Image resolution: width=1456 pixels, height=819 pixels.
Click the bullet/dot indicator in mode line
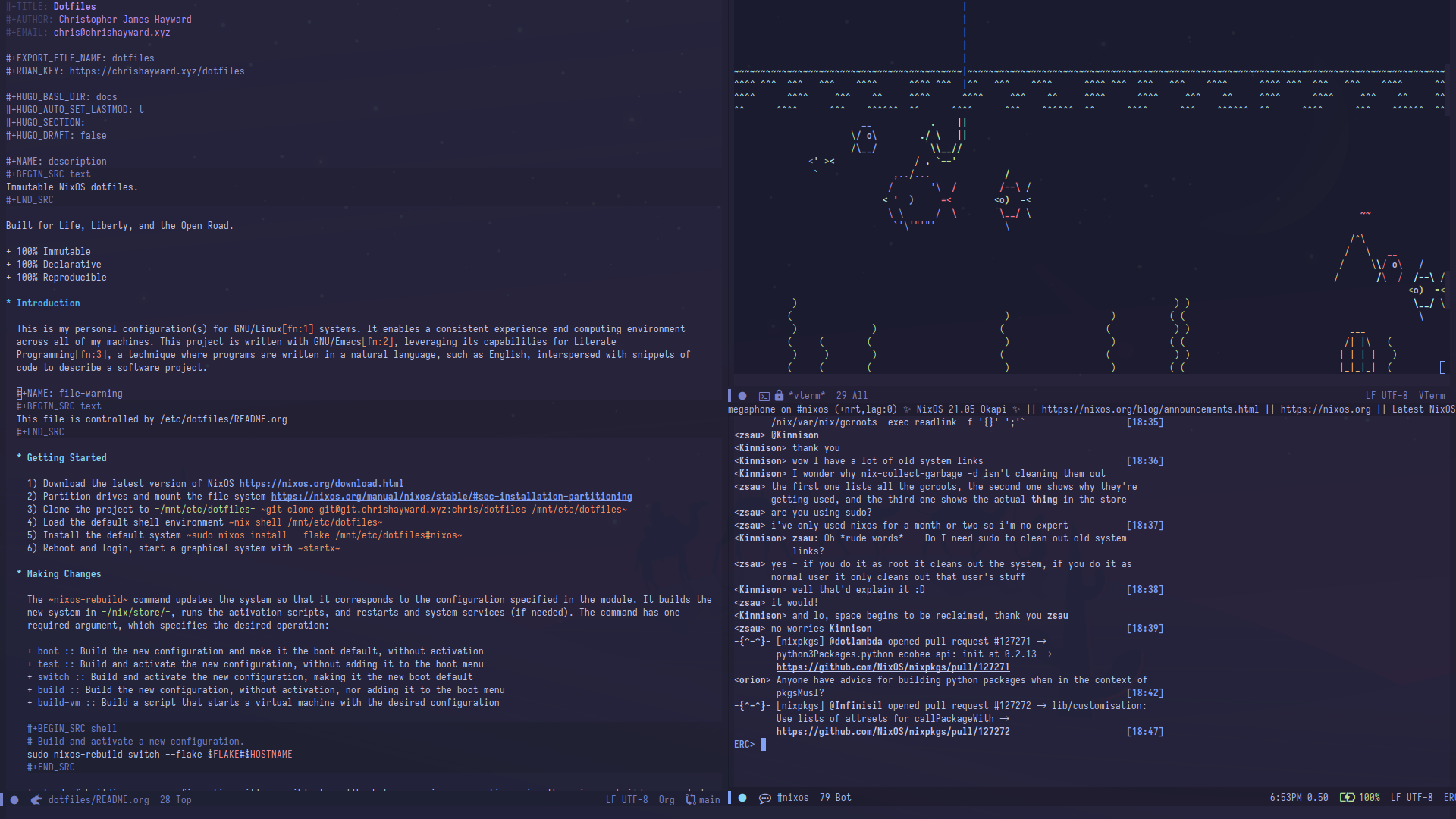(x=21, y=798)
